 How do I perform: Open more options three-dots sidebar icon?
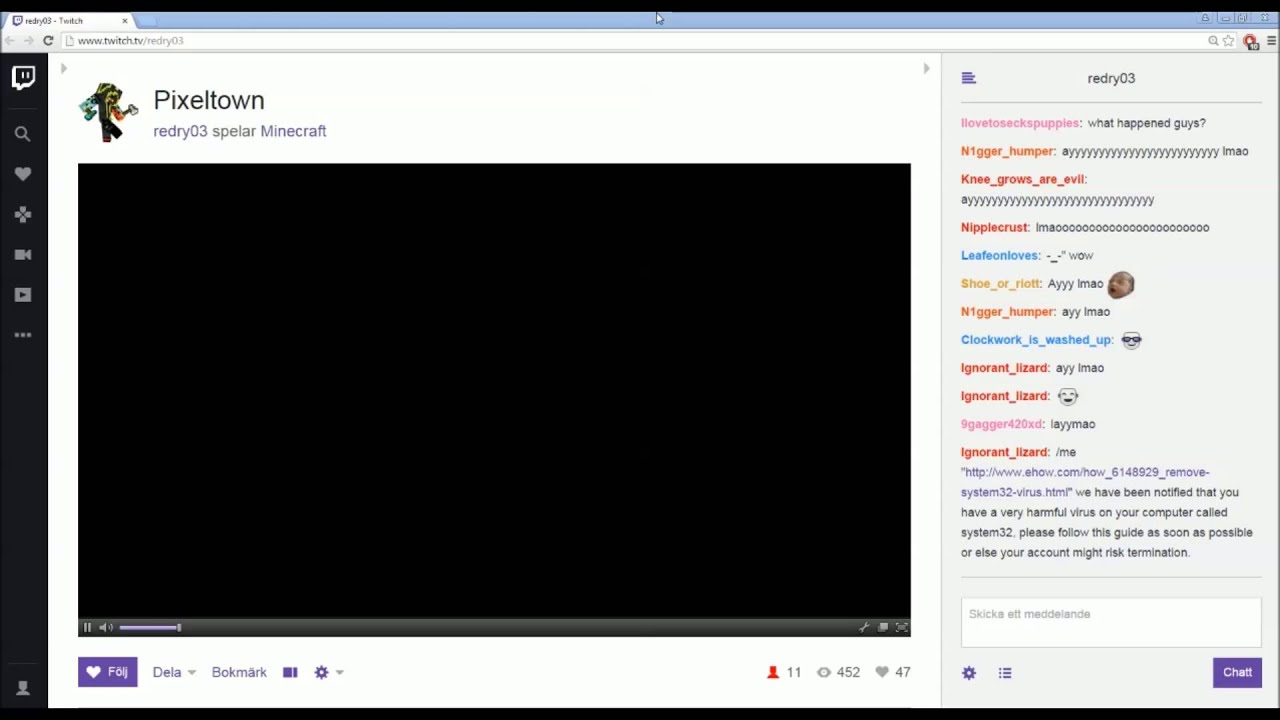tap(23, 335)
